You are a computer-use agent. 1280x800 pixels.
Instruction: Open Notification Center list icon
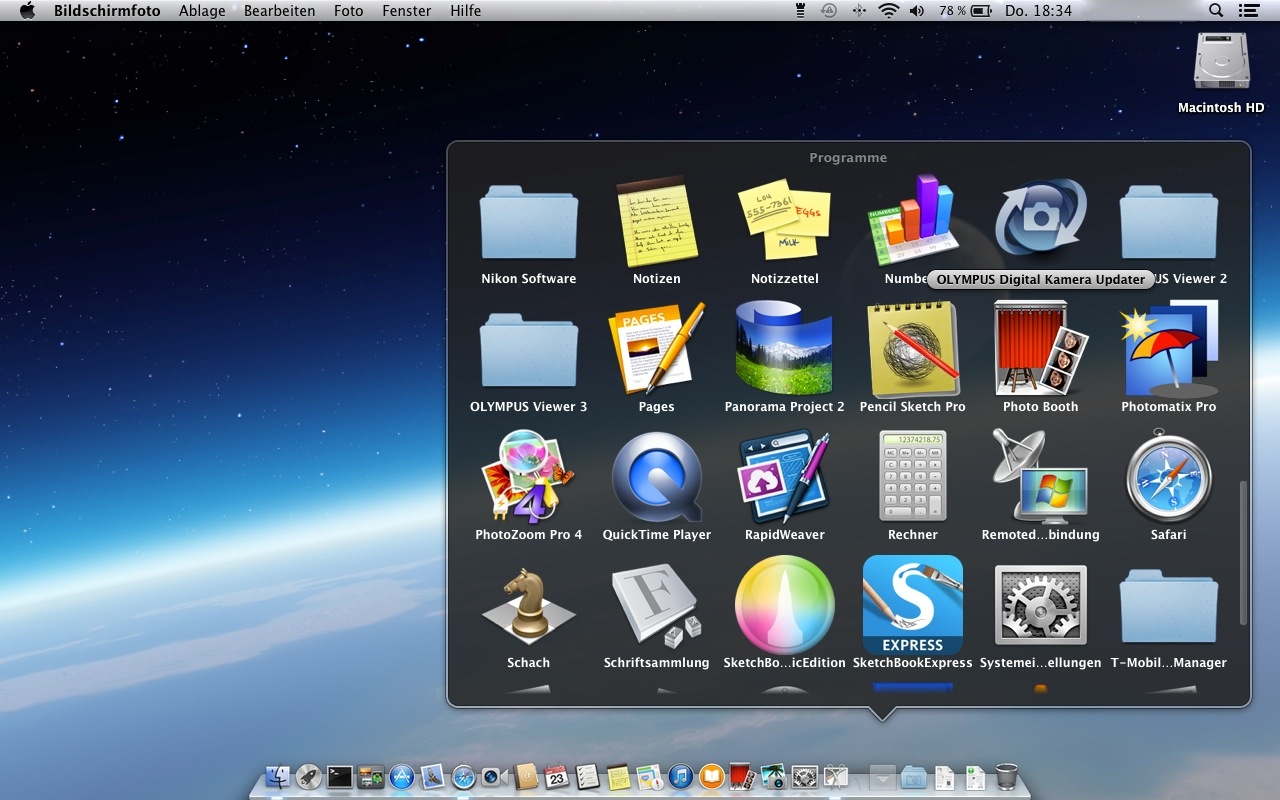pos(1248,11)
